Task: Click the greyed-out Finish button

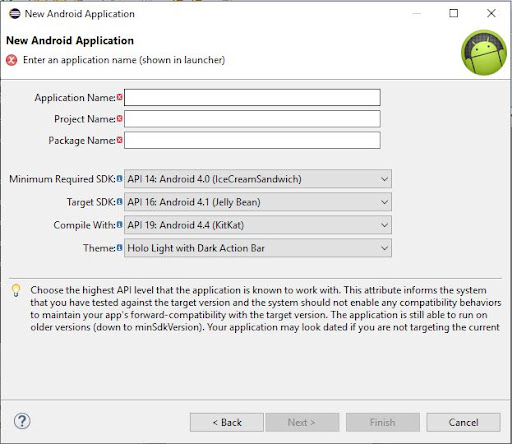Action: coord(383,422)
